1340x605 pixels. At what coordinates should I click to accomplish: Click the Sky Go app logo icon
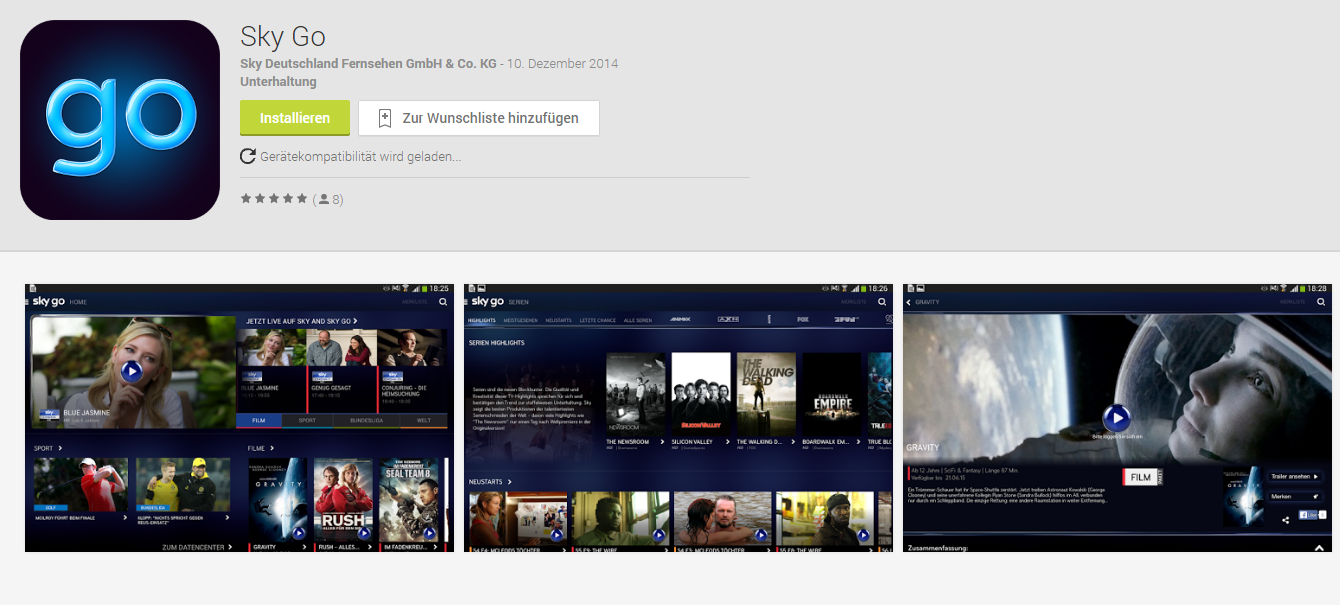pos(120,120)
